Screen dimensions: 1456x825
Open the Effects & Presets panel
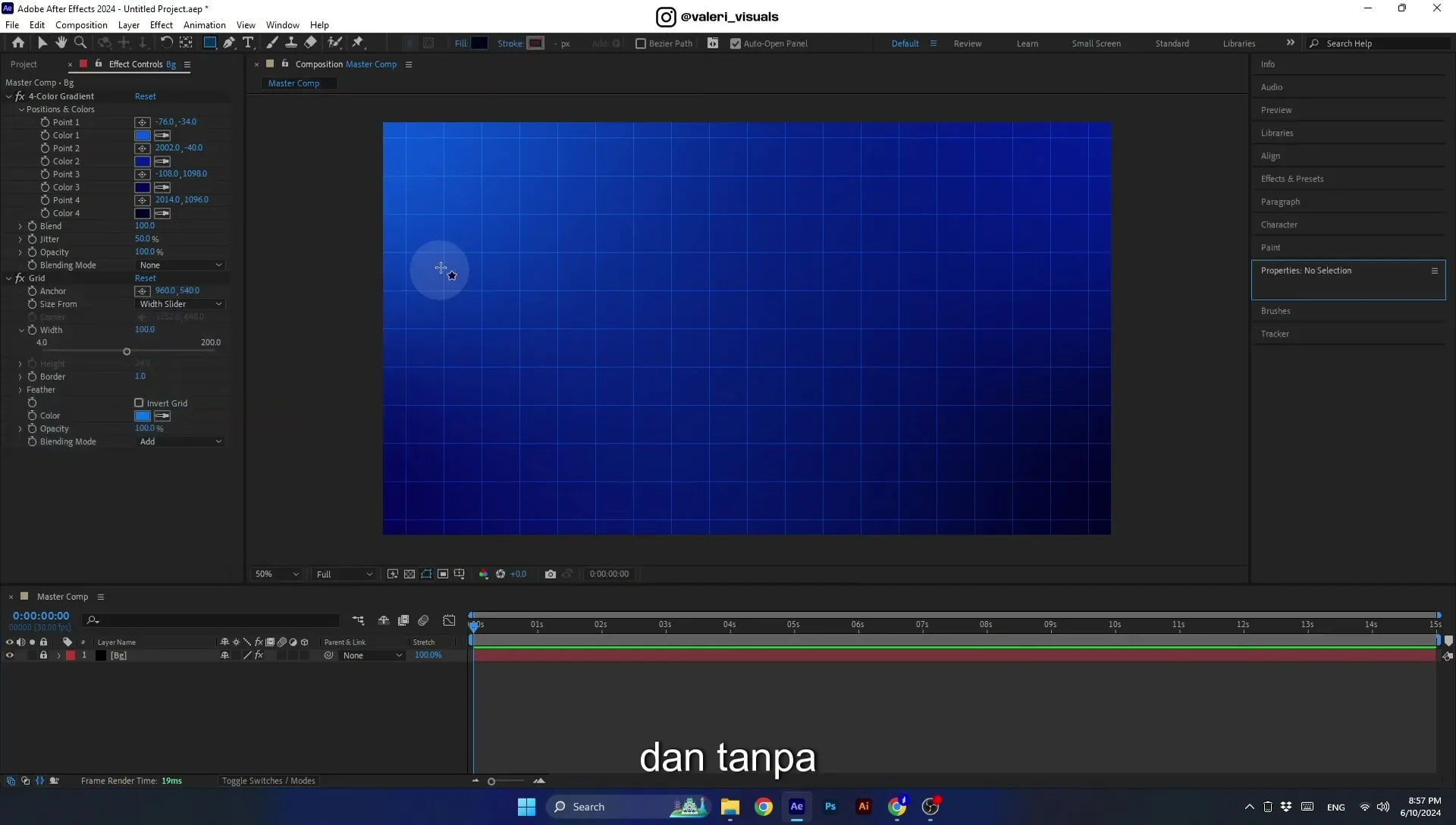click(x=1292, y=179)
